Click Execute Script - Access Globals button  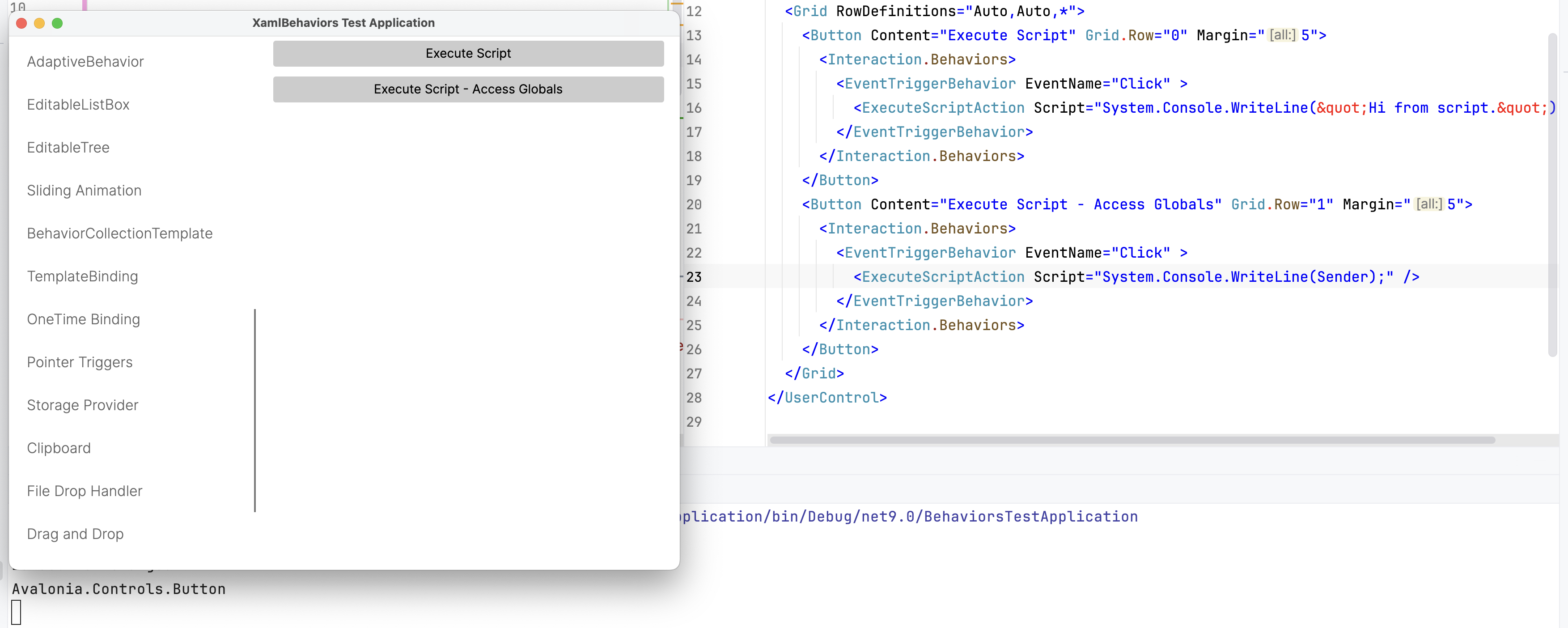point(468,89)
